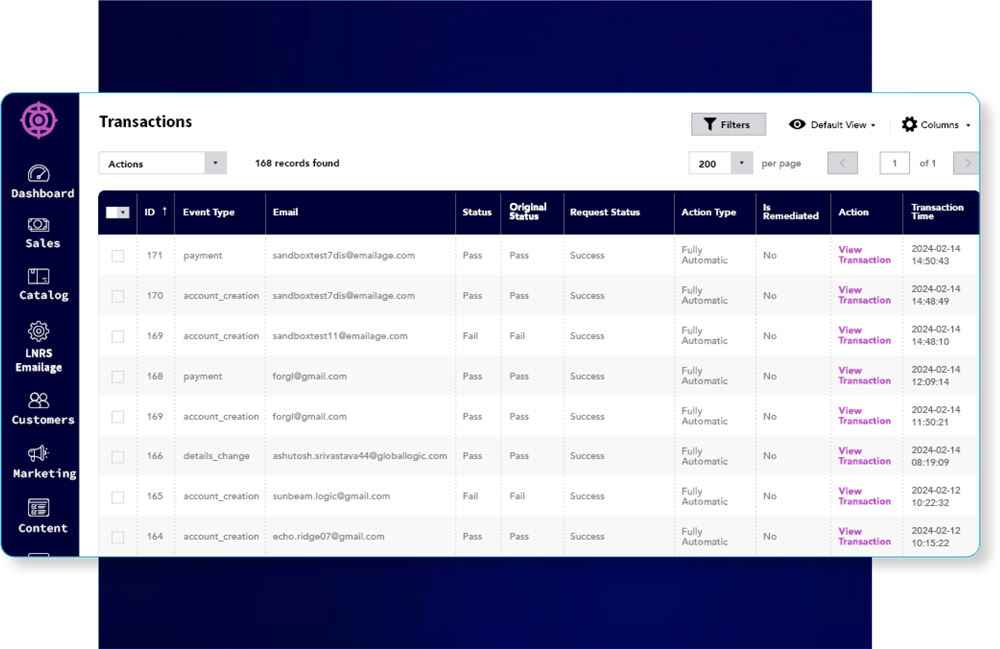The image size is (1000, 649).
Task: View Transaction for sandboxtest11@emailage.com
Action: (864, 335)
